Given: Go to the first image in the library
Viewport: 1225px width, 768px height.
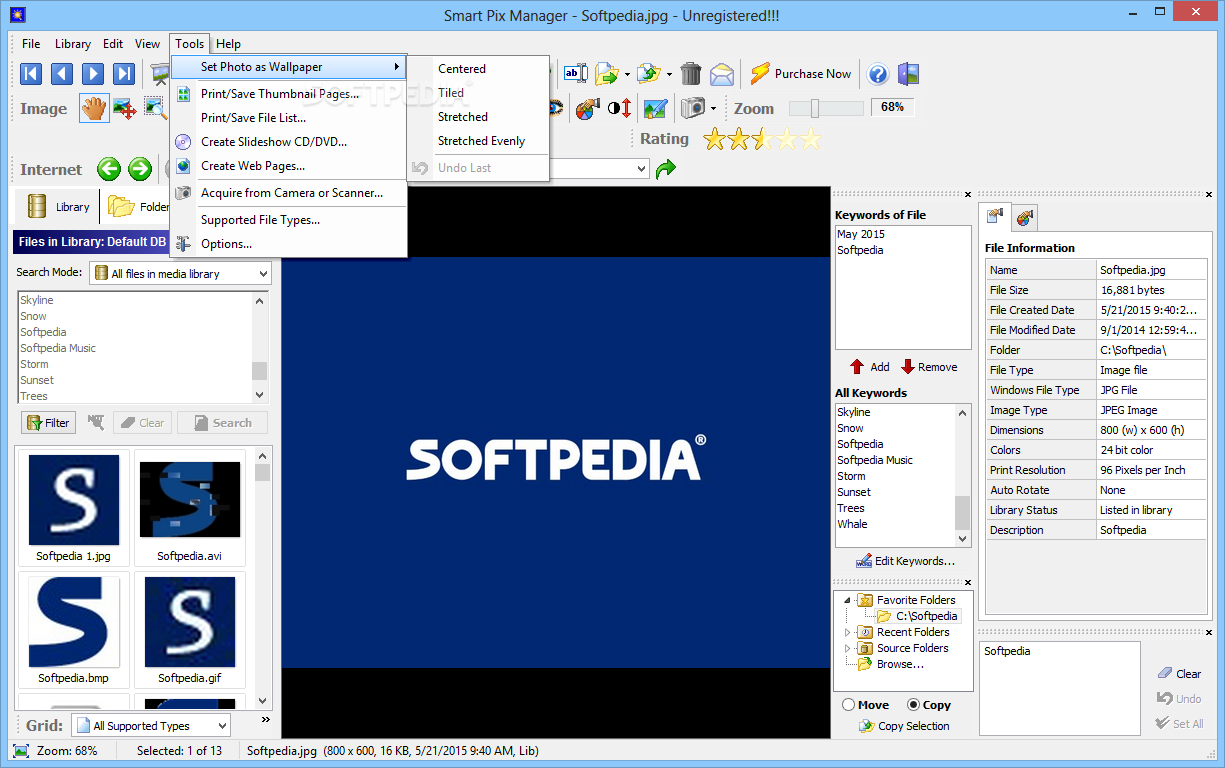Looking at the screenshot, I should click(31, 73).
